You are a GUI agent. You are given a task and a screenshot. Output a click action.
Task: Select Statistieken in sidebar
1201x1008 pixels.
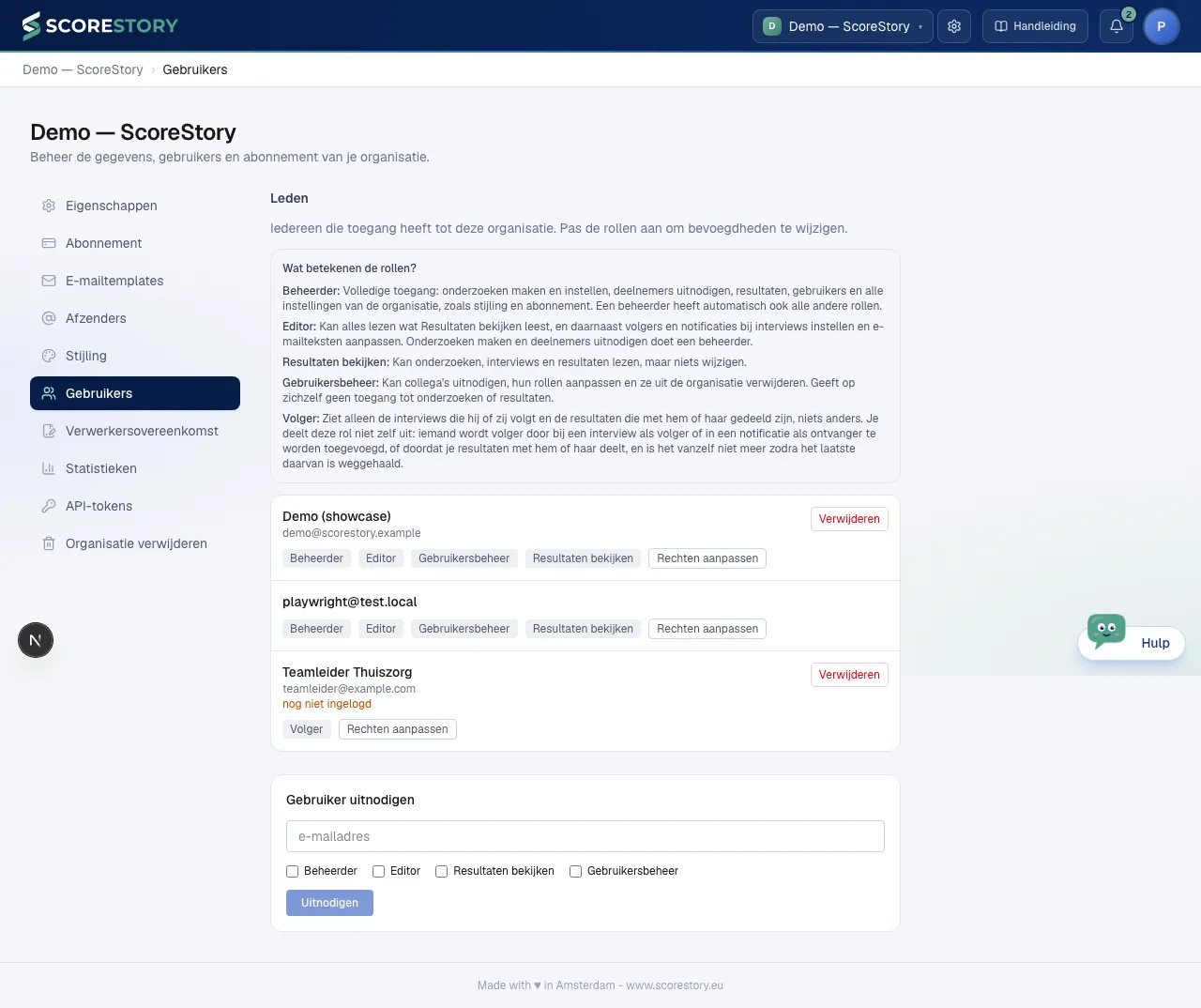click(x=135, y=468)
